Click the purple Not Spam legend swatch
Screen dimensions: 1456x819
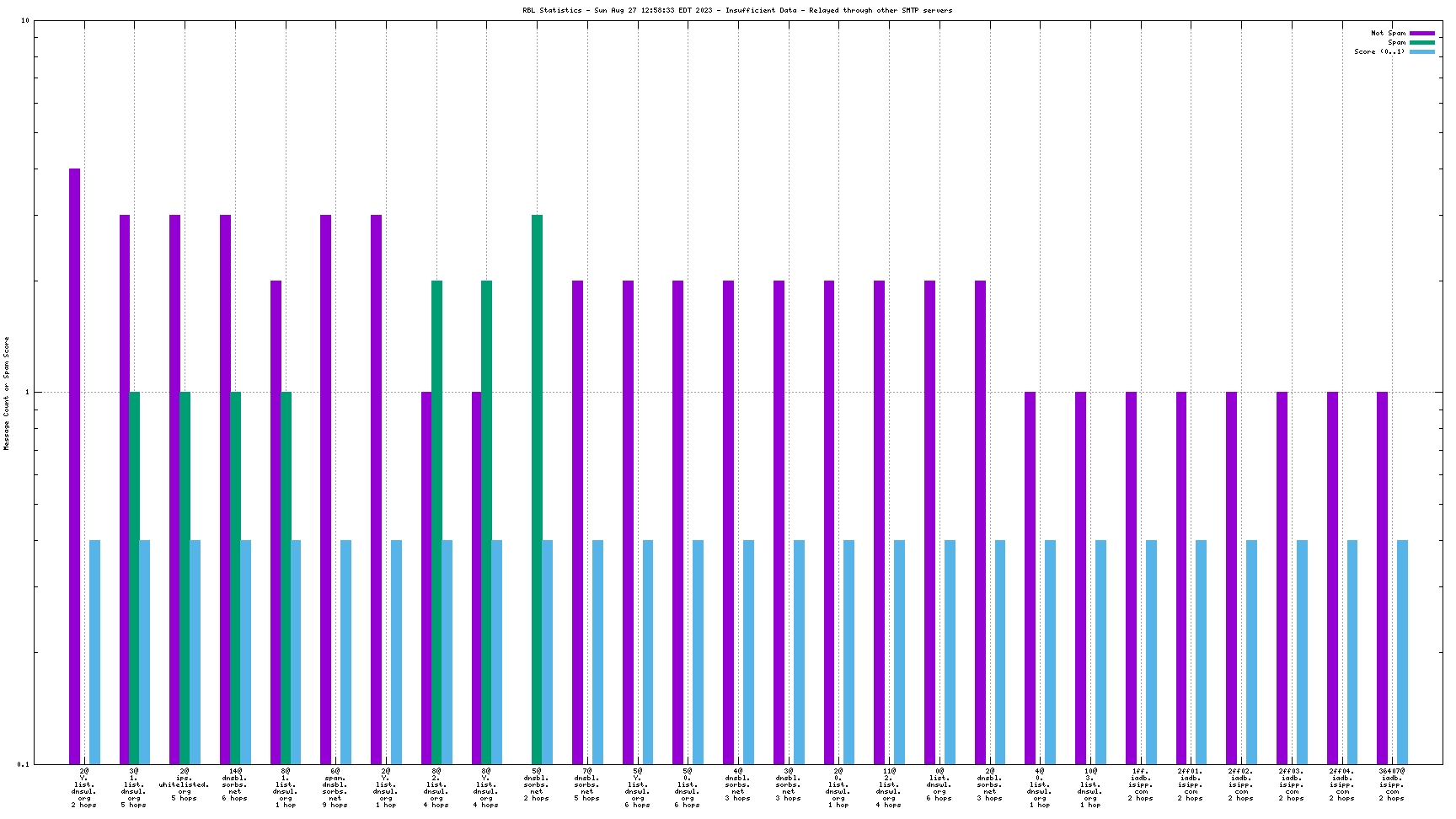tap(1422, 33)
